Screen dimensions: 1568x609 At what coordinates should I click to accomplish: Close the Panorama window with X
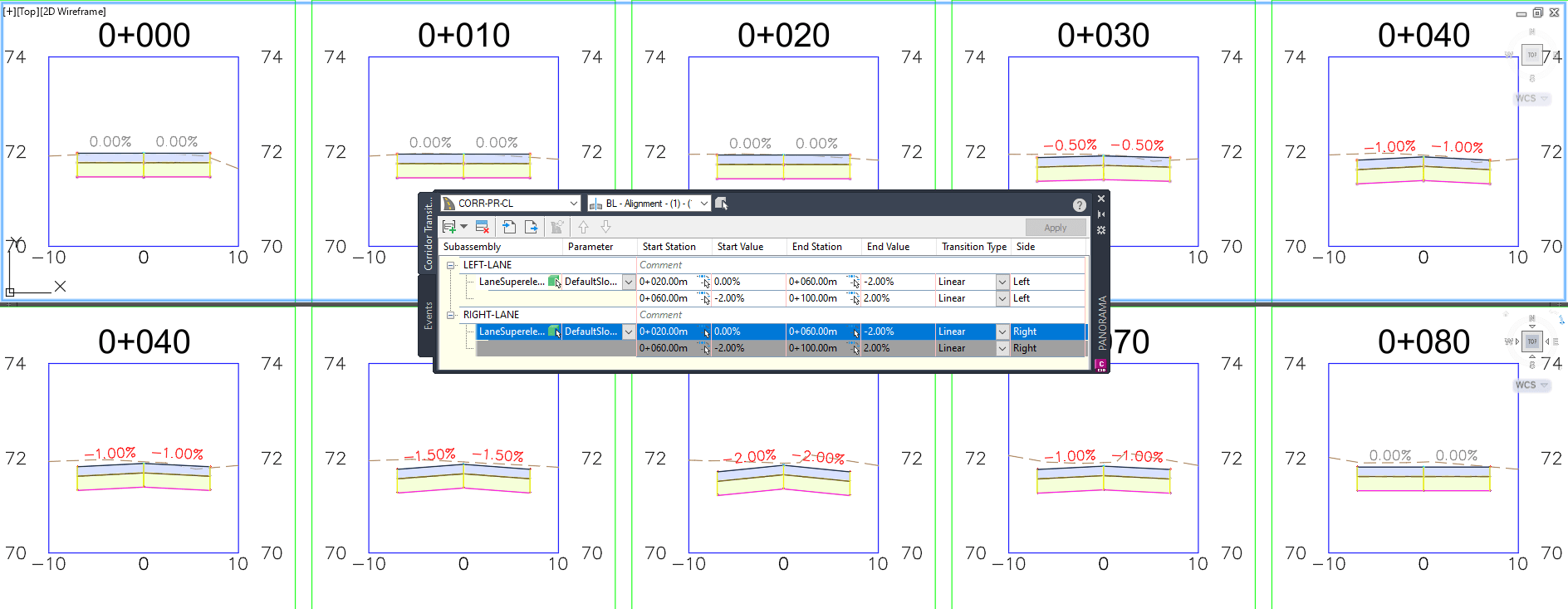[x=1101, y=199]
